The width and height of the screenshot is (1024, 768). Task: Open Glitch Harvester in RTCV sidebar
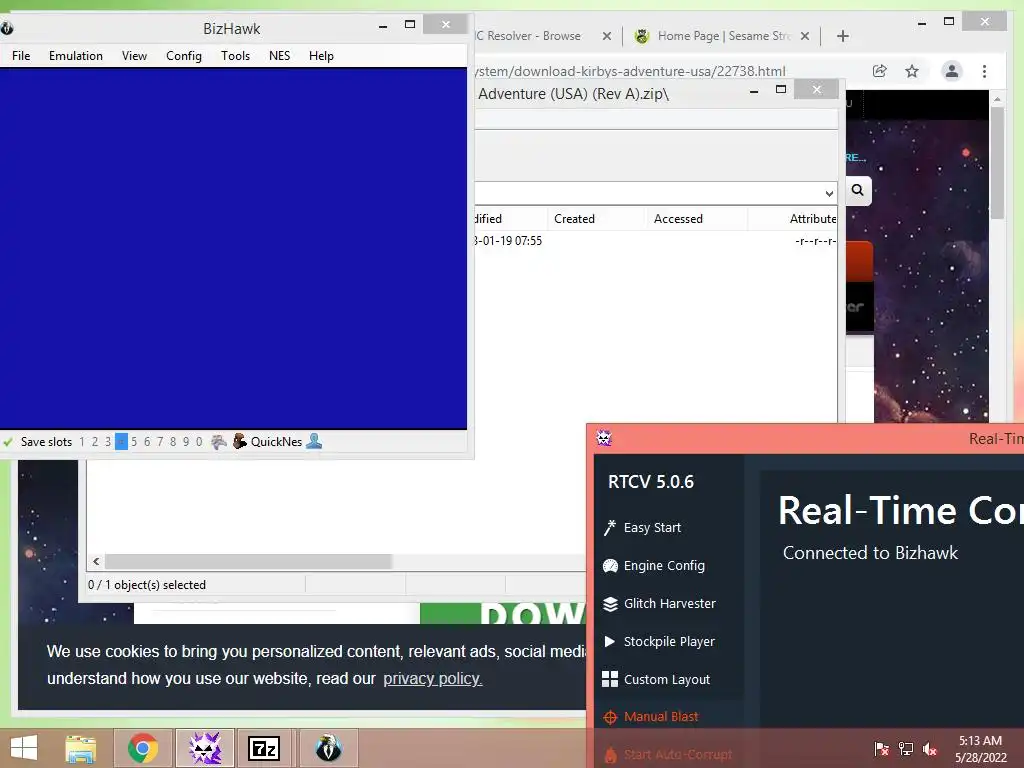point(660,603)
